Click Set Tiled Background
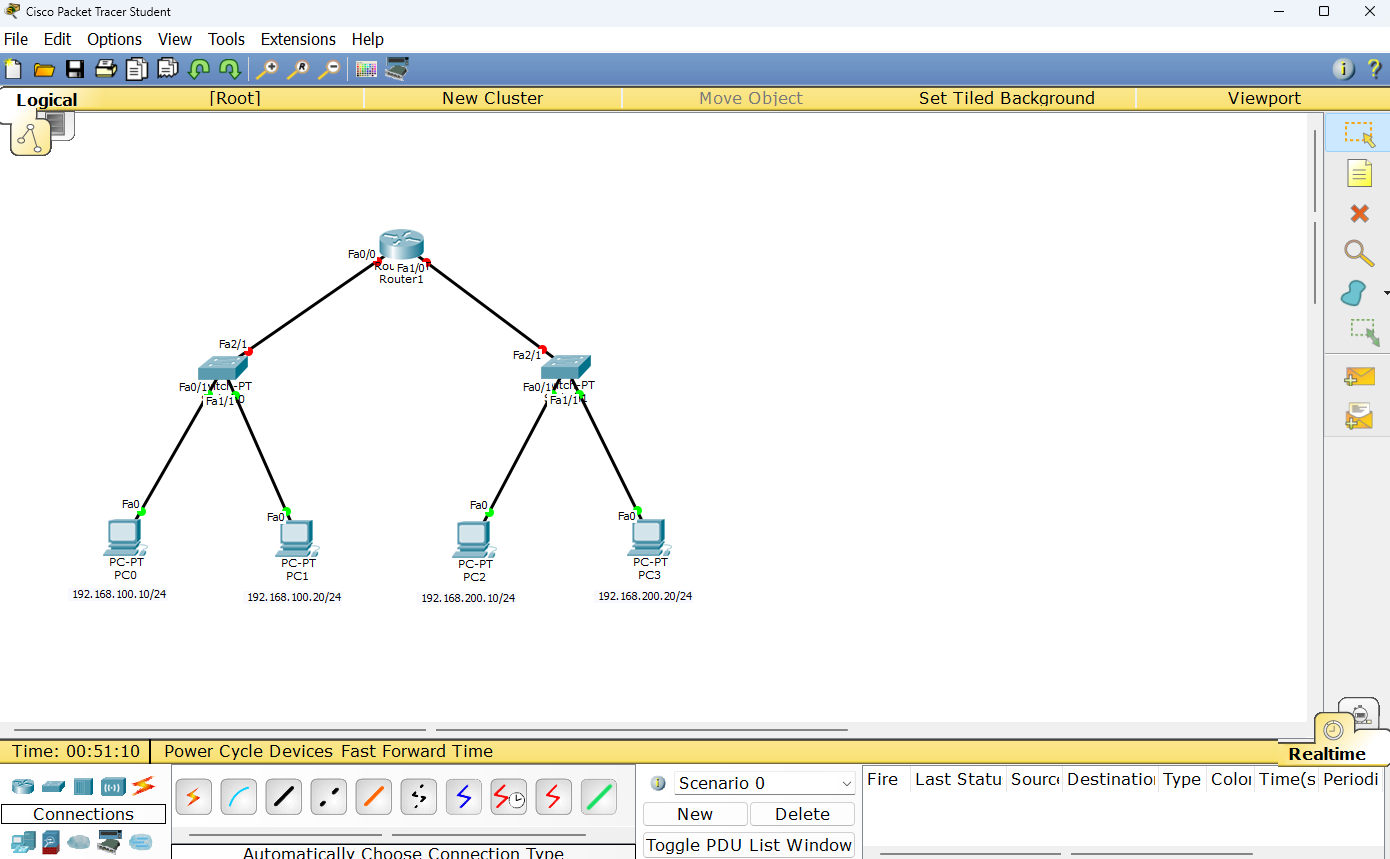 pyautogui.click(x=1007, y=98)
